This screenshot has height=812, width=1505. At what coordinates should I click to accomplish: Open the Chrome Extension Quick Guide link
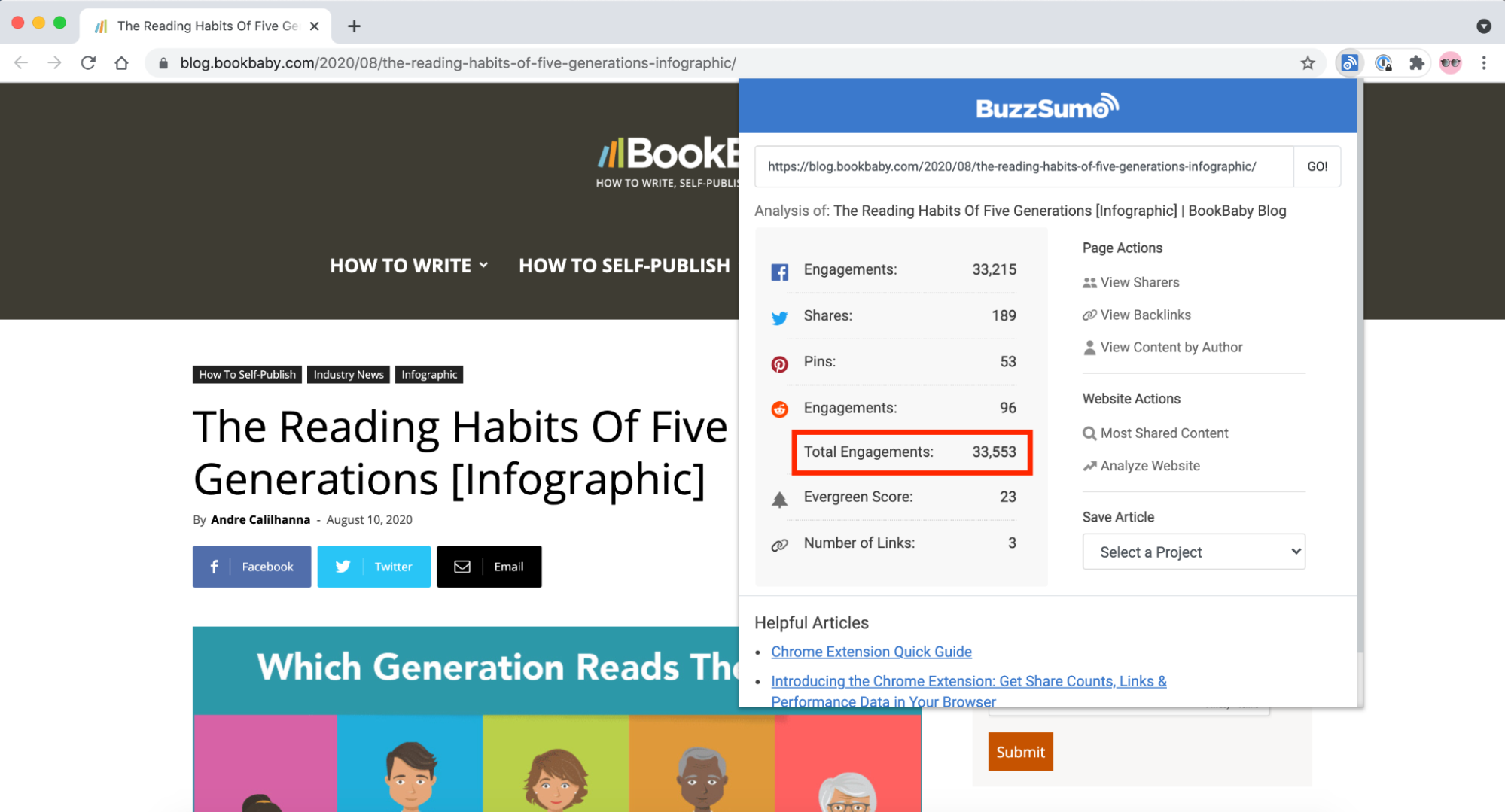871,652
